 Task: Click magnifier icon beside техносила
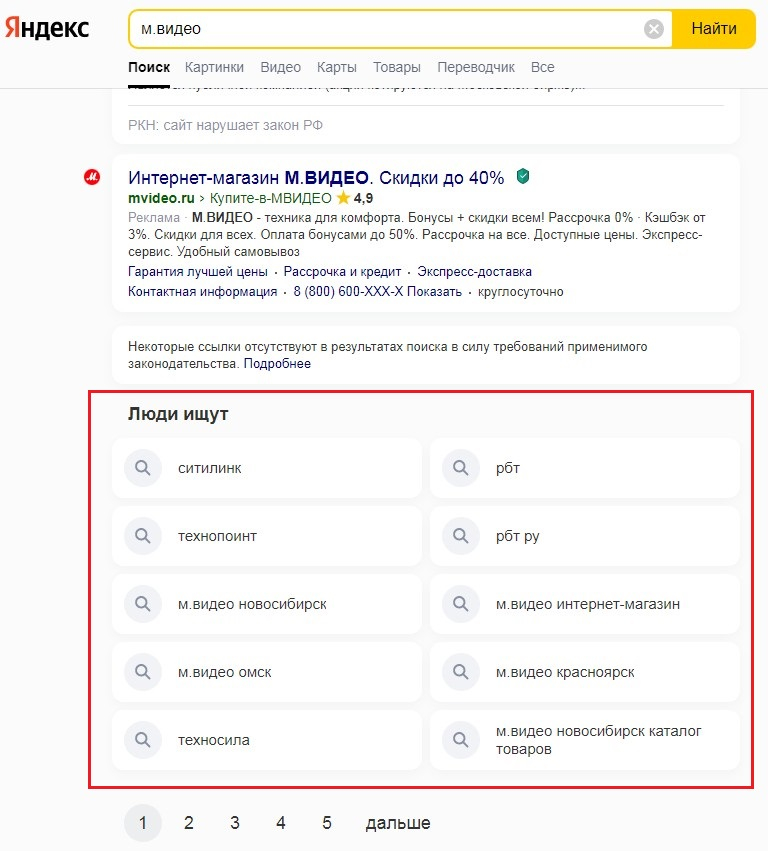[x=143, y=740]
